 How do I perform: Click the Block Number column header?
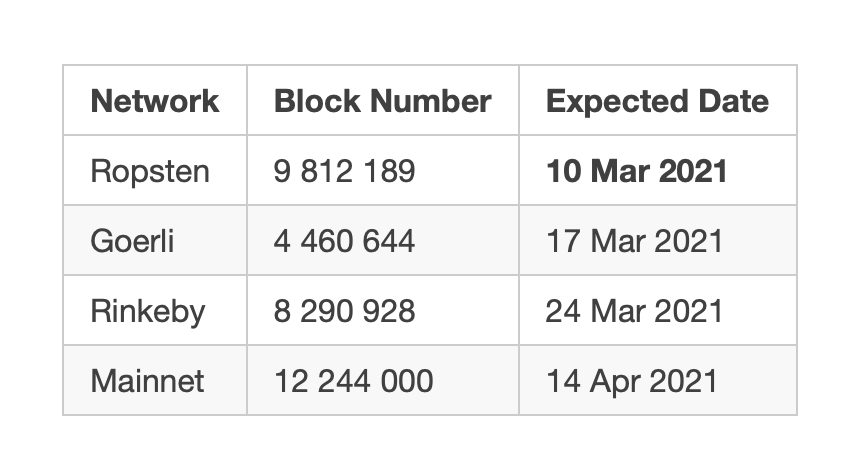click(x=382, y=101)
